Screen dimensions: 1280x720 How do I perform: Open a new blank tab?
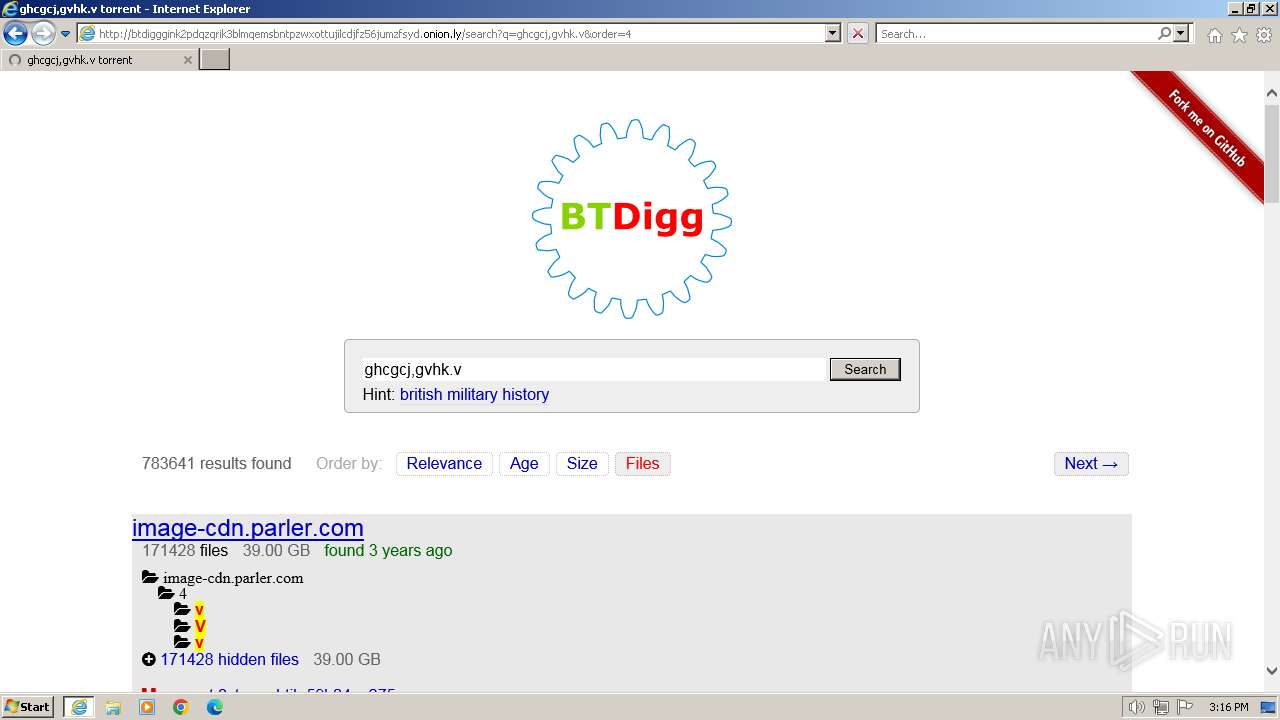pos(215,60)
